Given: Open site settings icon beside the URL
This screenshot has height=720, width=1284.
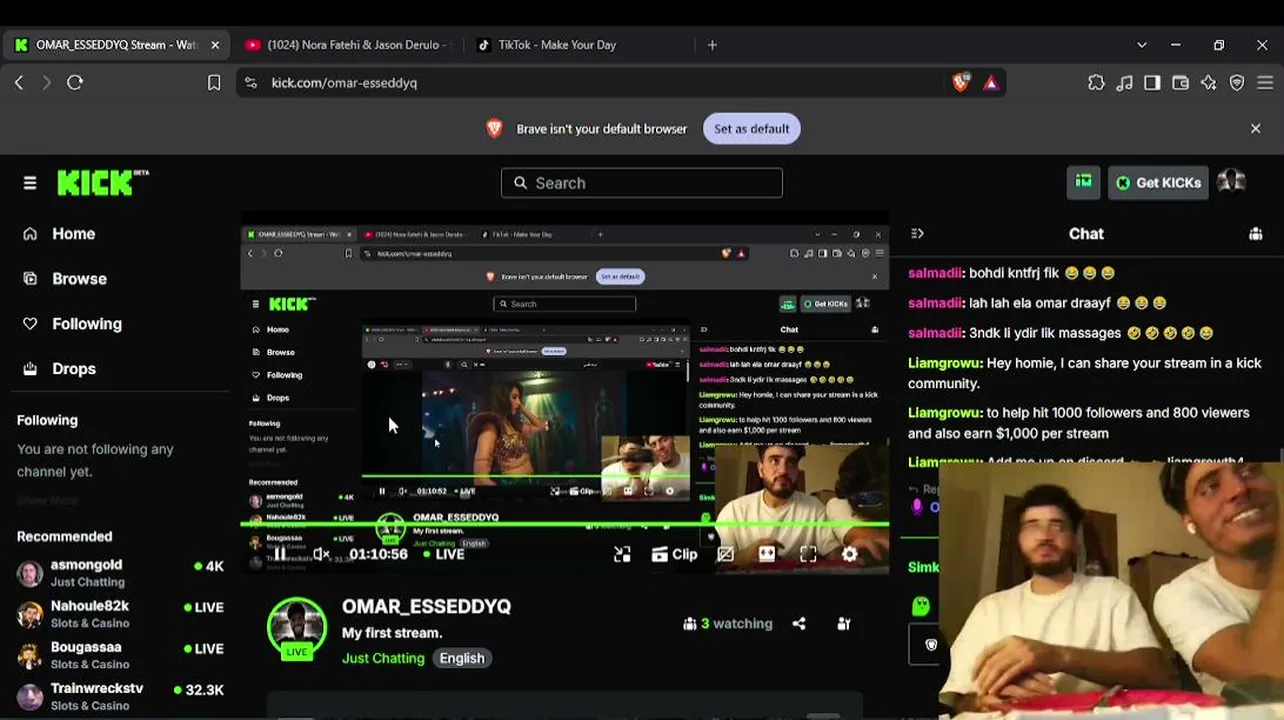Looking at the screenshot, I should 250,83.
